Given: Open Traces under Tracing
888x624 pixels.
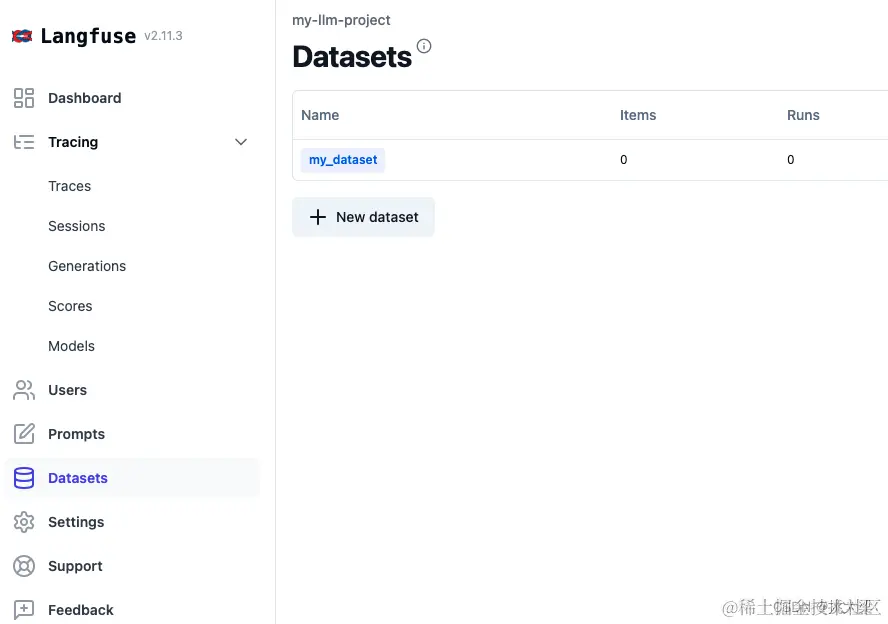Looking at the screenshot, I should [70, 186].
